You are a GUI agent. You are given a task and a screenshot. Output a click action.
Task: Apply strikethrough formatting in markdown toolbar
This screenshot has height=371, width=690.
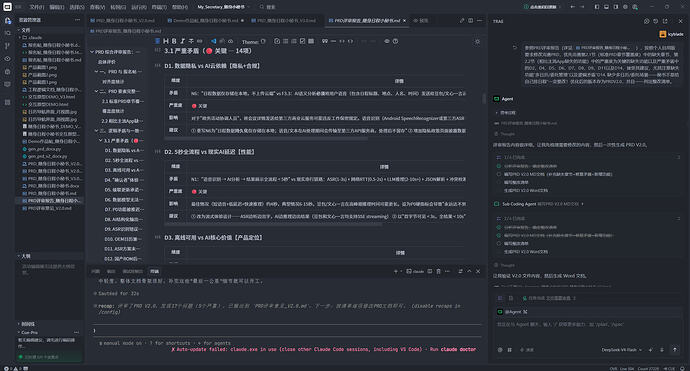(191, 41)
